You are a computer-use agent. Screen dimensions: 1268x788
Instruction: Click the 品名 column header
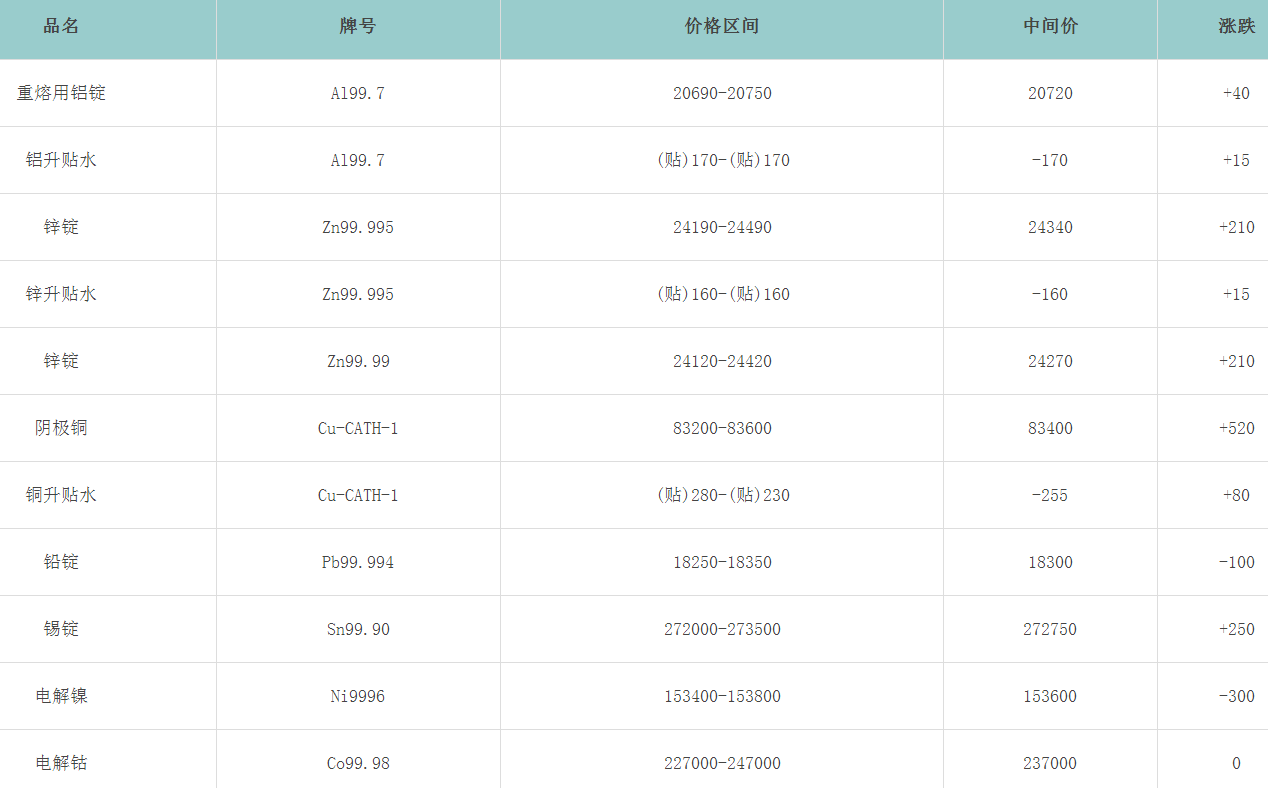pyautogui.click(x=61, y=27)
